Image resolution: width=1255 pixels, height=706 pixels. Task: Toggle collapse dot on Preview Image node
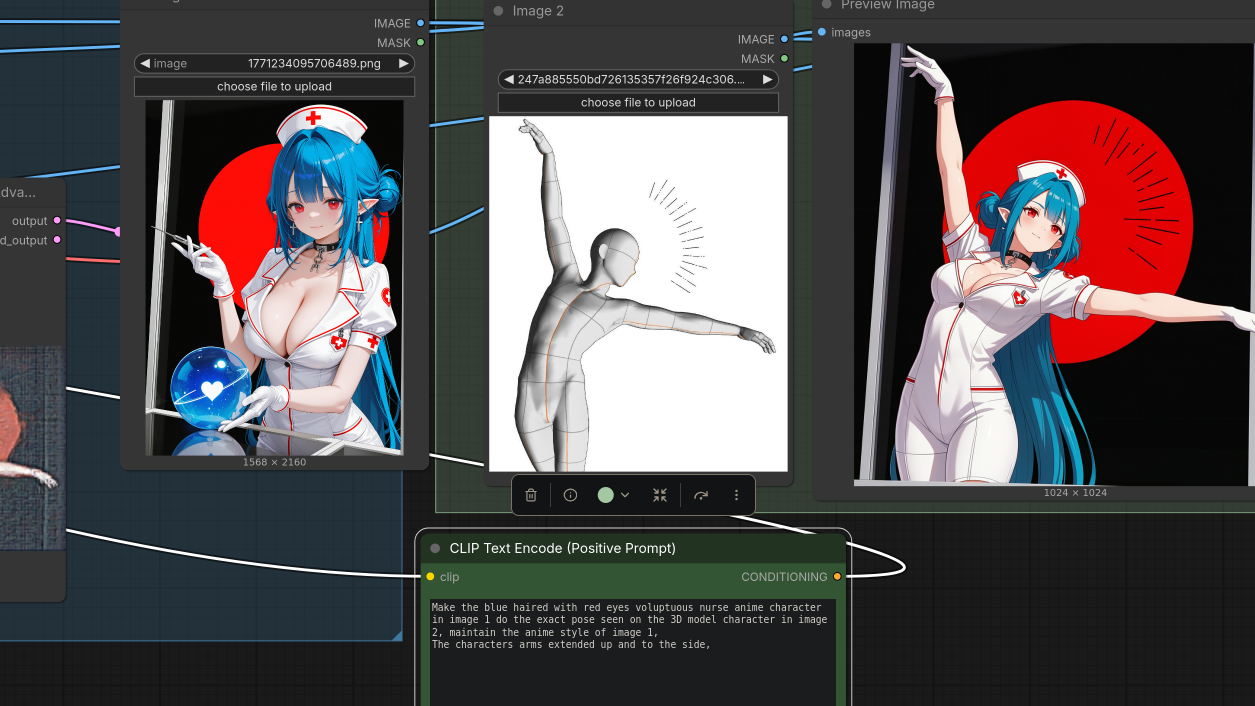click(827, 5)
